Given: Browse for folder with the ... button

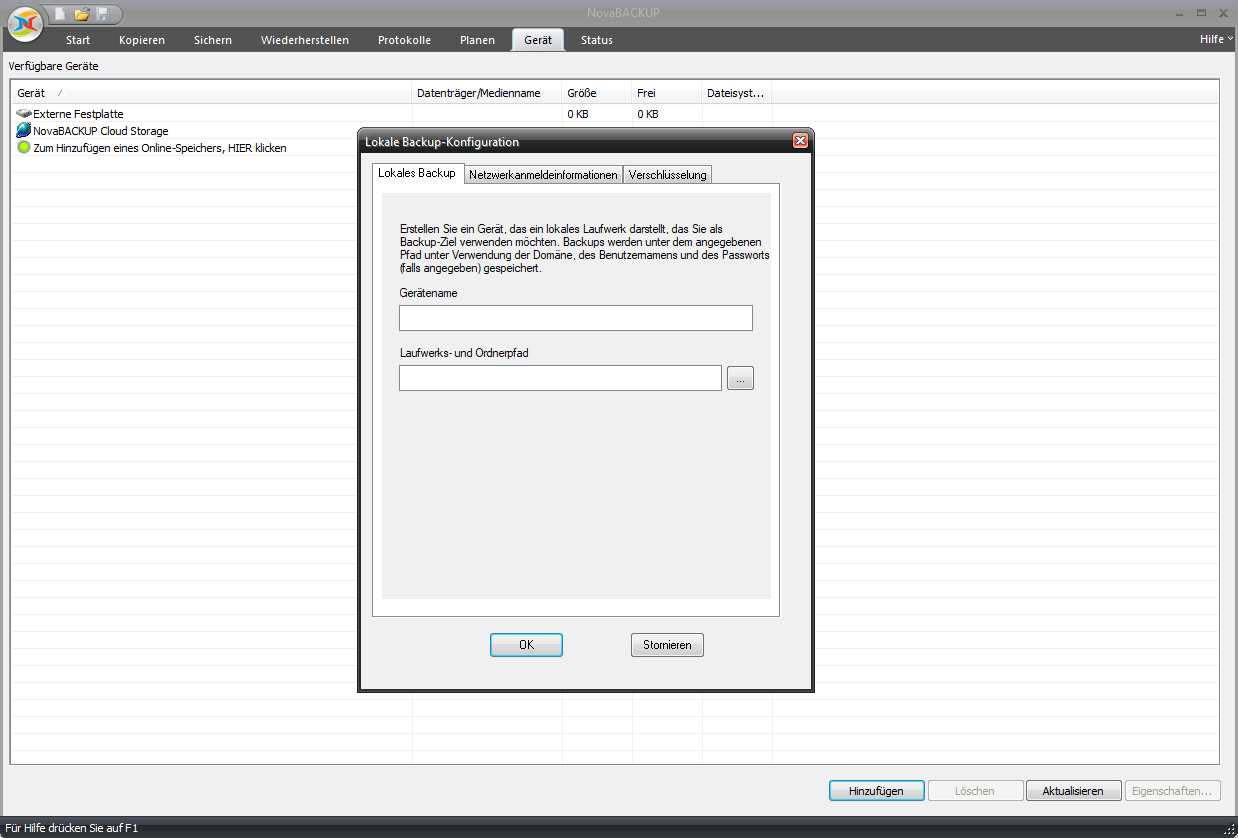Looking at the screenshot, I should [x=740, y=378].
